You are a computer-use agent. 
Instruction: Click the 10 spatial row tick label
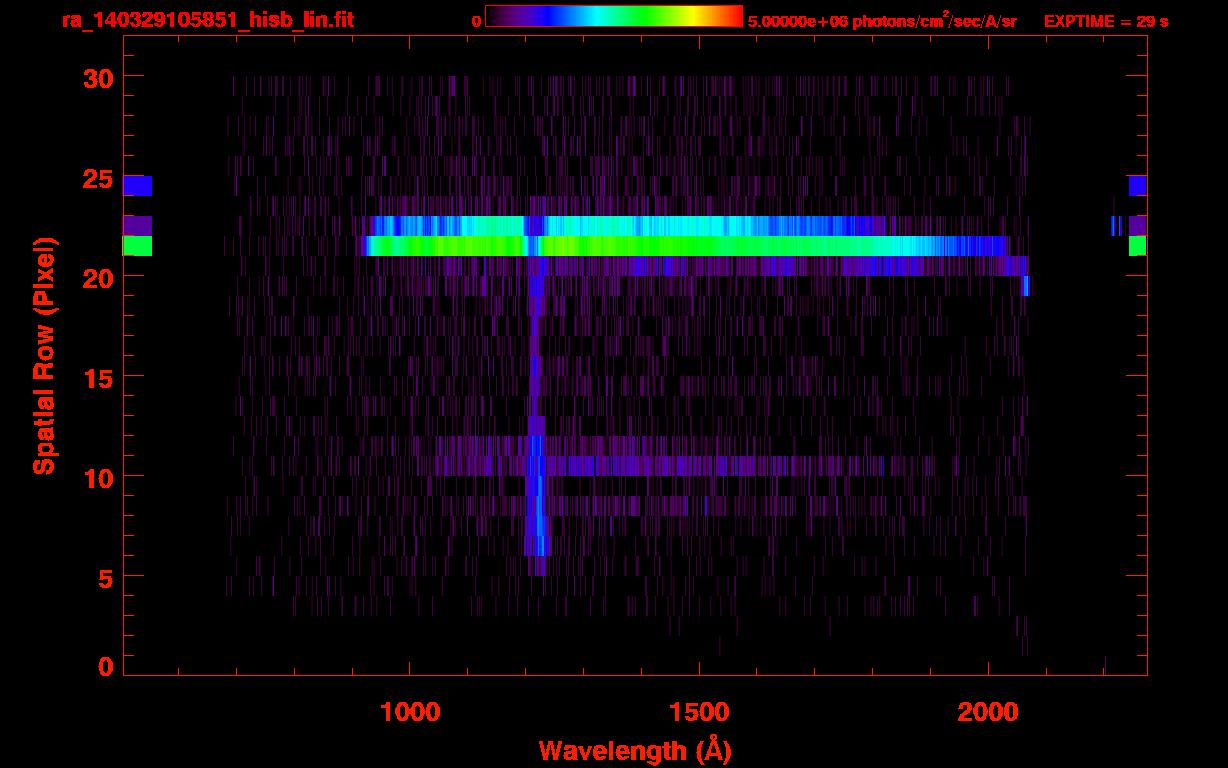tap(98, 477)
